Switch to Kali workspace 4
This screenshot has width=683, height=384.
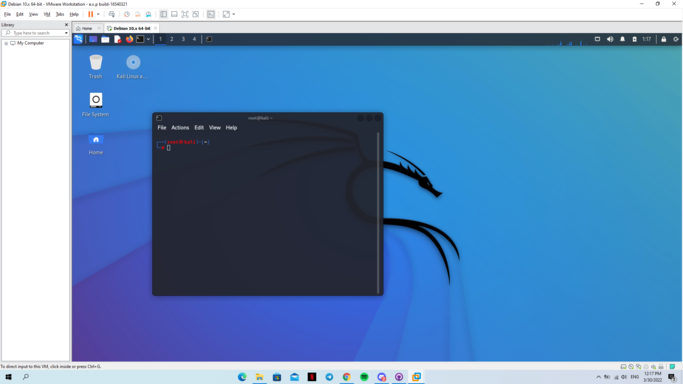pyautogui.click(x=194, y=39)
